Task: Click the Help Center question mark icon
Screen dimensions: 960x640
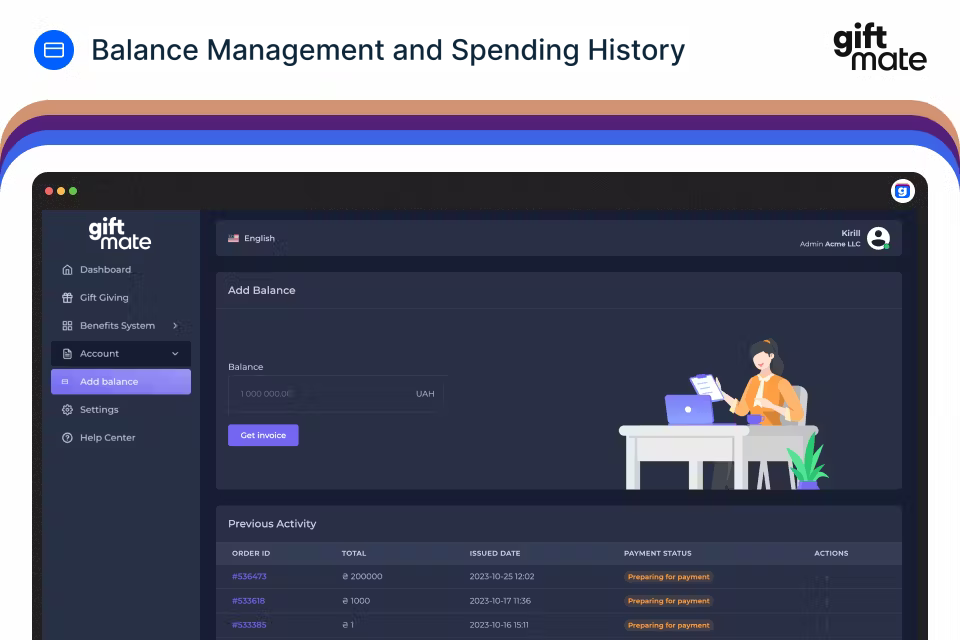Action: (x=66, y=437)
